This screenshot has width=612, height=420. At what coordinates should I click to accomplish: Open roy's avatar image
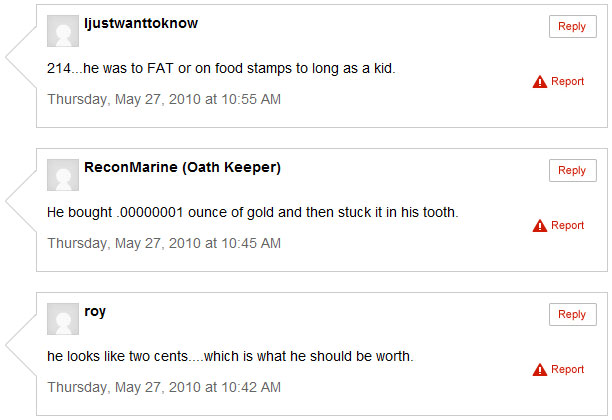[x=63, y=319]
